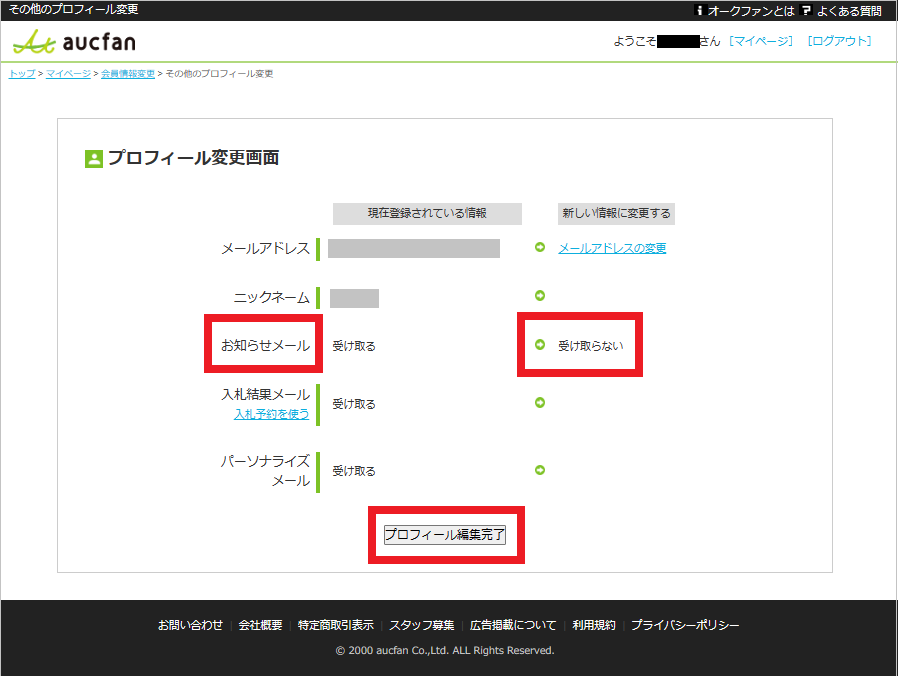Click 受け取る in the パーソナライズメール row
The image size is (898, 676).
click(354, 471)
